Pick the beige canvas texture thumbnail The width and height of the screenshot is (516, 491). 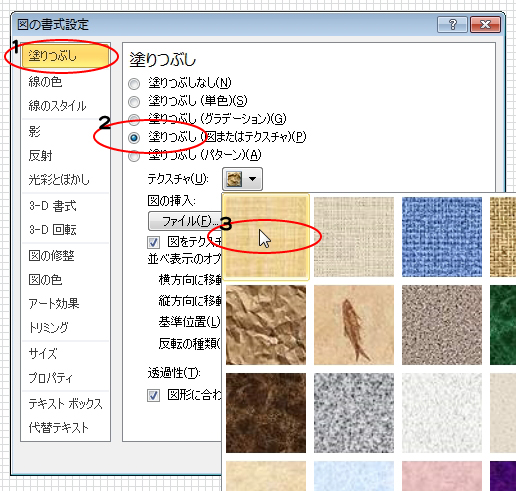354,237
